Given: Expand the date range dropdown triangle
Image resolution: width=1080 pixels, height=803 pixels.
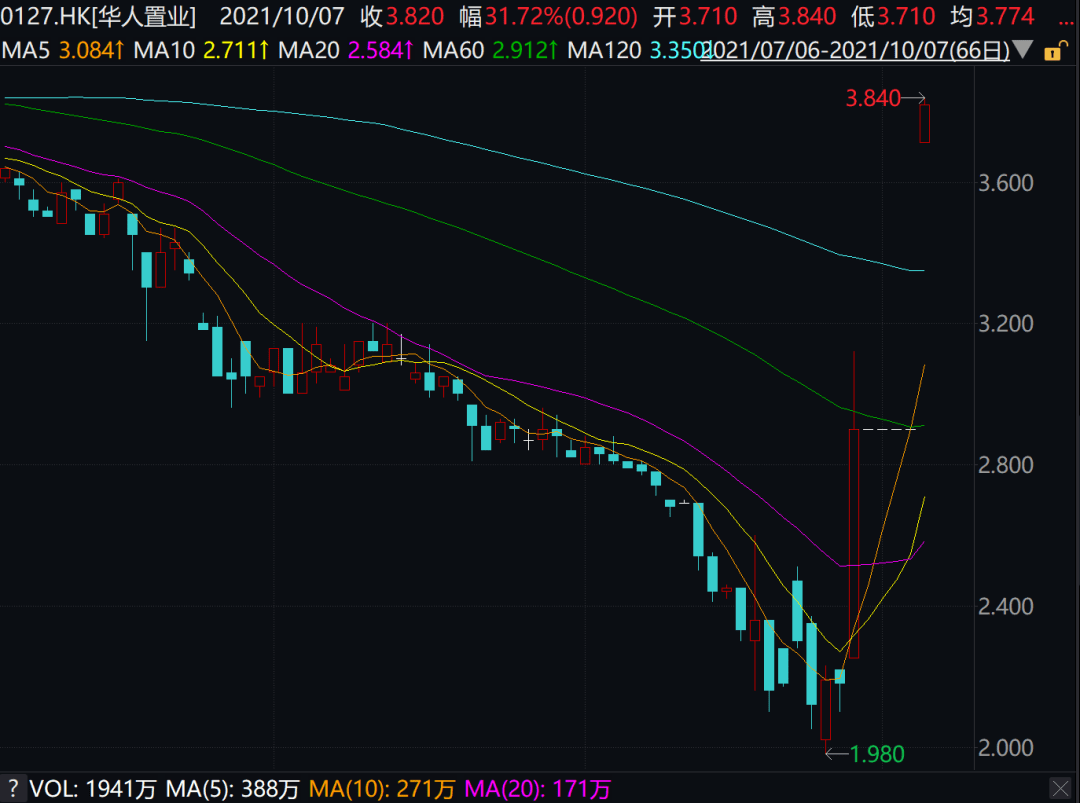Looking at the screenshot, I should (1024, 50).
